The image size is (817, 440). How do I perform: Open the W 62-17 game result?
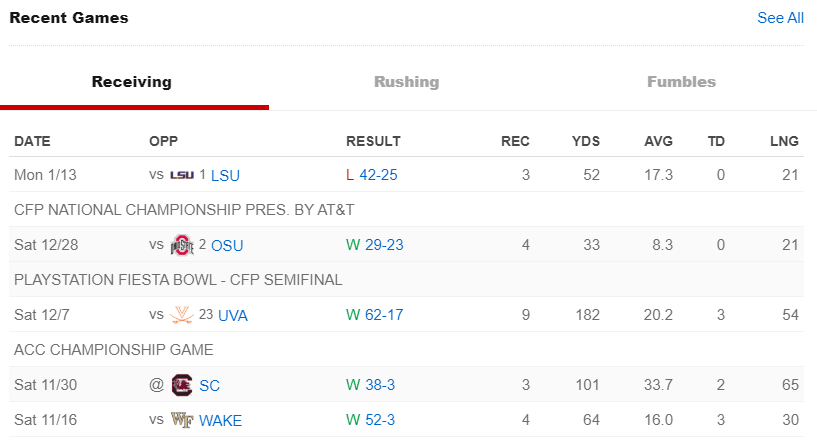[375, 315]
